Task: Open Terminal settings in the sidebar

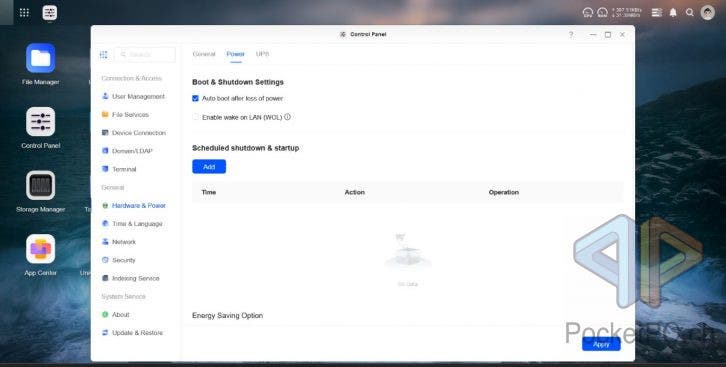Action: pyautogui.click(x=119, y=169)
